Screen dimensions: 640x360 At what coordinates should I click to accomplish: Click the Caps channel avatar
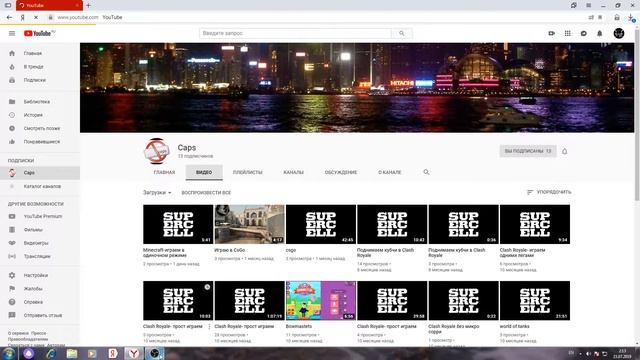click(157, 151)
